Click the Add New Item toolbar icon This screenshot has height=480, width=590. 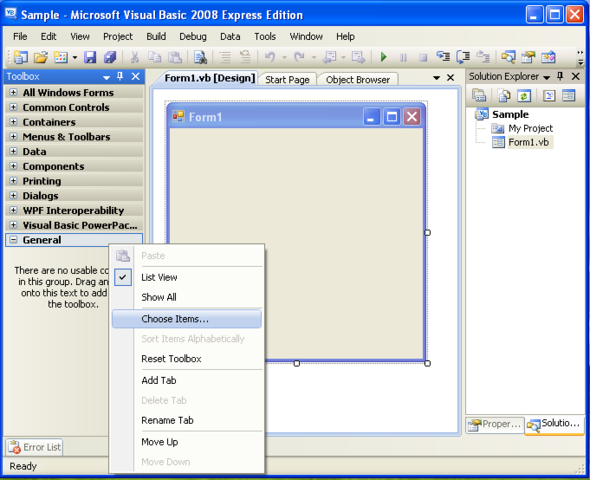[61, 57]
